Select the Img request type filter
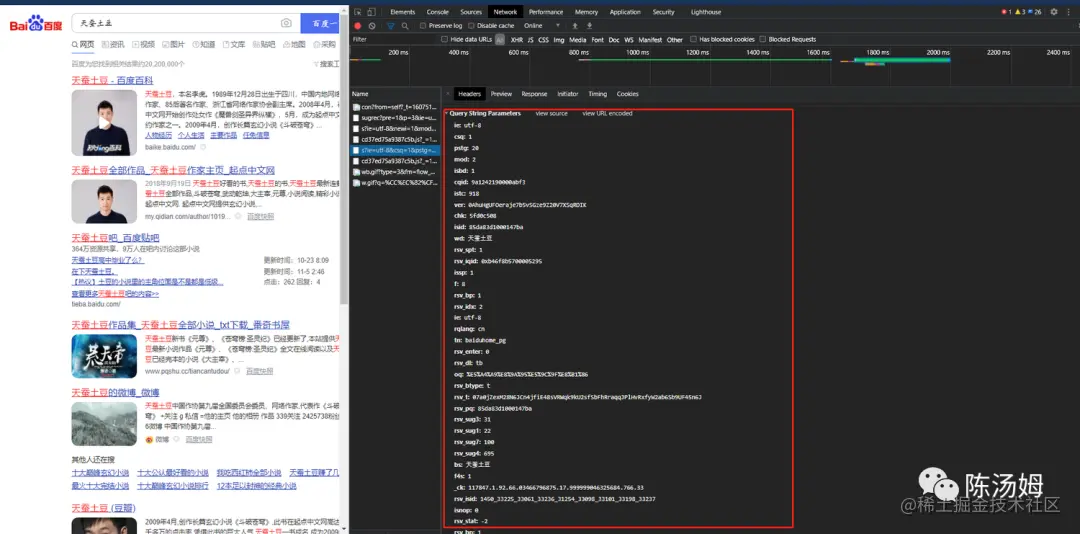The height and width of the screenshot is (534, 1080). pyautogui.click(x=559, y=40)
